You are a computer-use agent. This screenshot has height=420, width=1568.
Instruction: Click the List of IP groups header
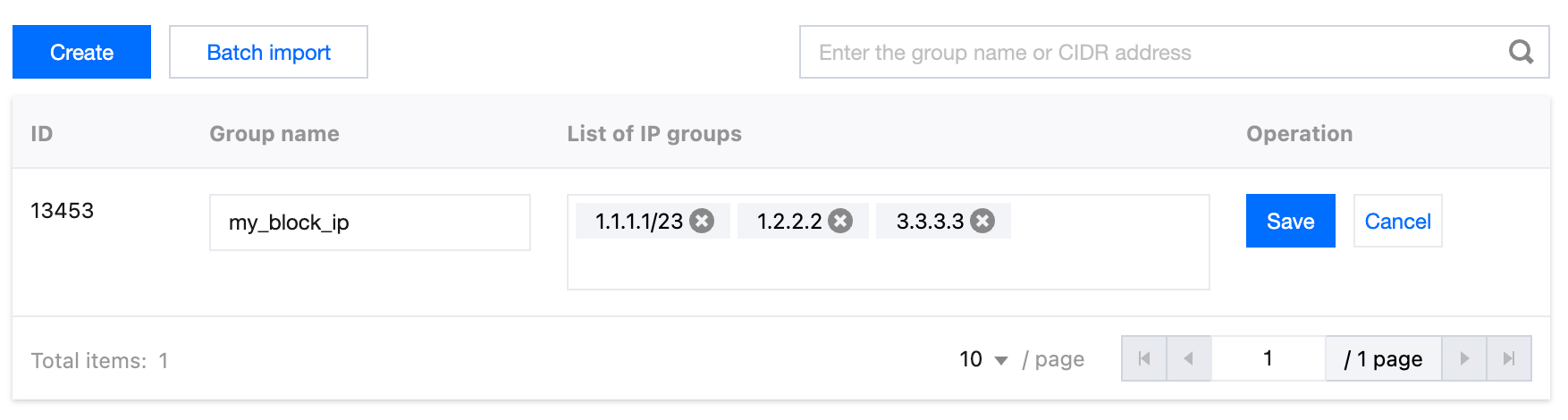[x=654, y=134]
